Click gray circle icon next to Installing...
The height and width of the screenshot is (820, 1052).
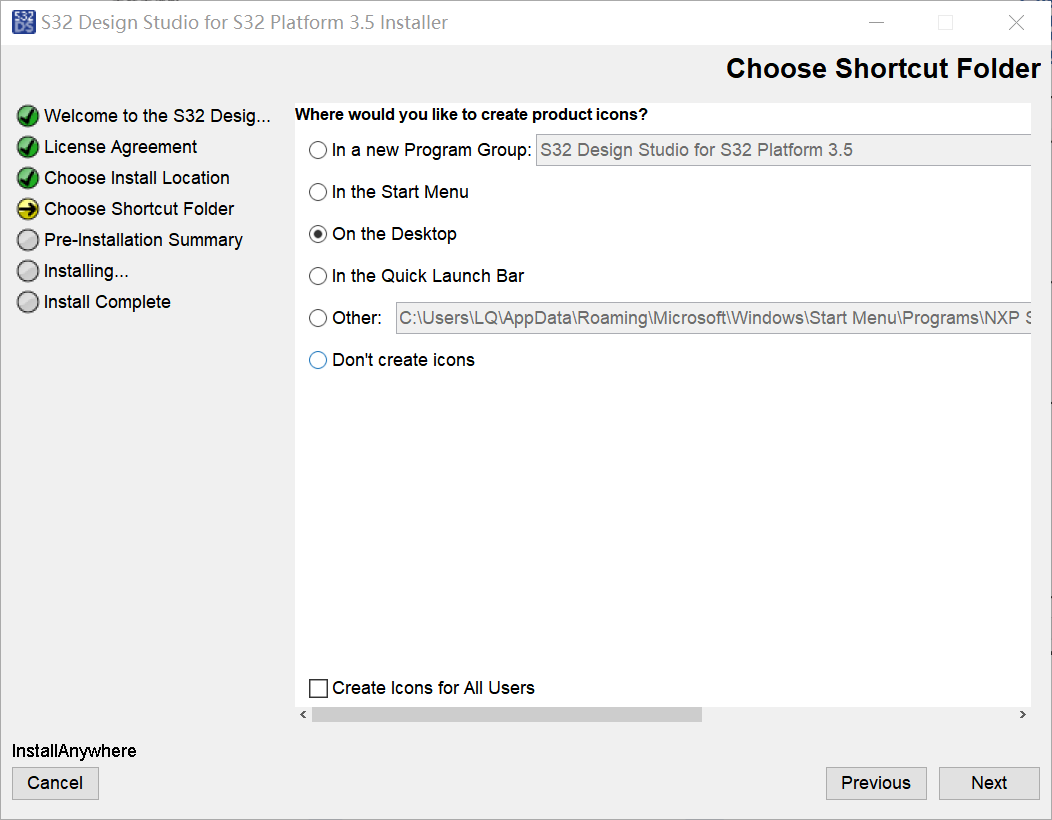click(28, 271)
